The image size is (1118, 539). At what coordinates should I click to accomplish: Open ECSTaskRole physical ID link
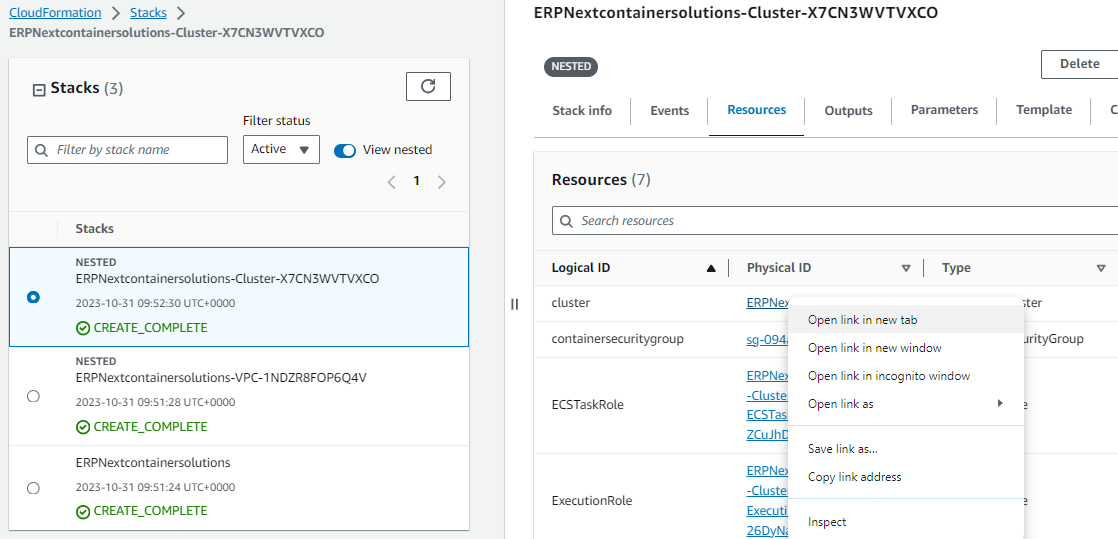(x=766, y=405)
